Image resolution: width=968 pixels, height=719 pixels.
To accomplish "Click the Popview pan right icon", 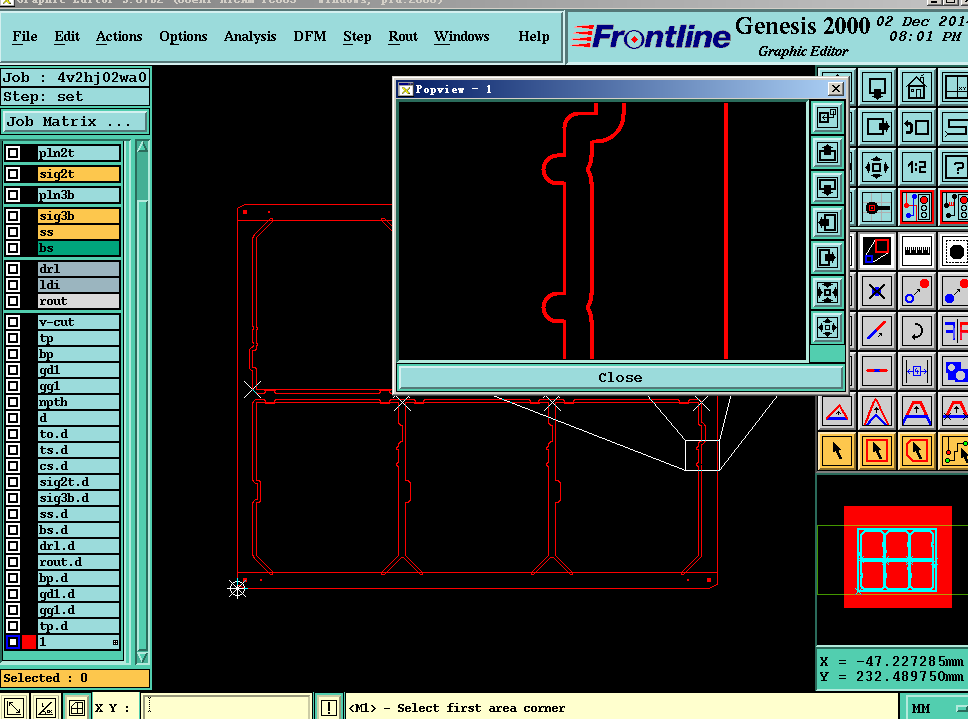I will (827, 257).
